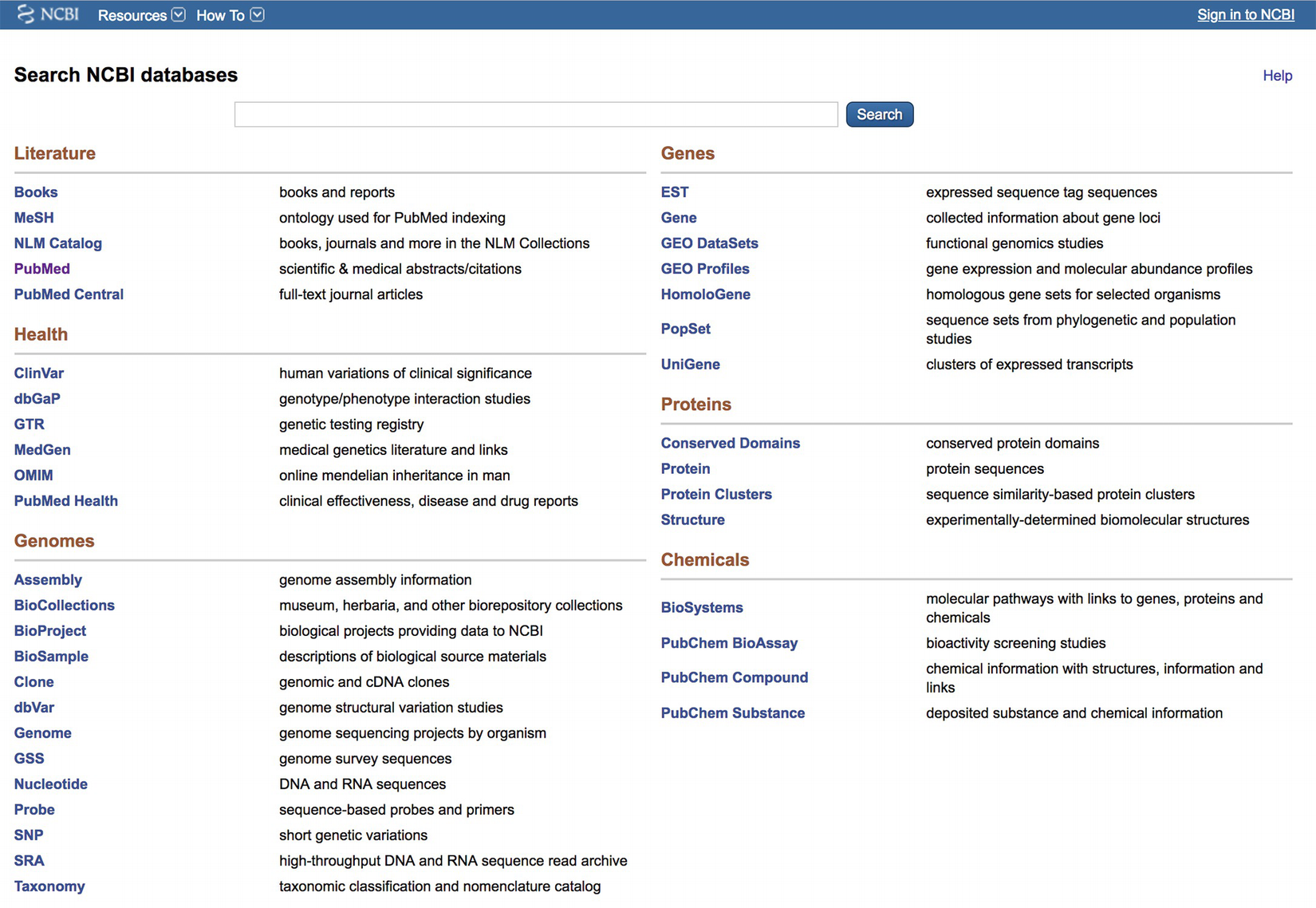Open the BioProject genomes link

point(50,631)
